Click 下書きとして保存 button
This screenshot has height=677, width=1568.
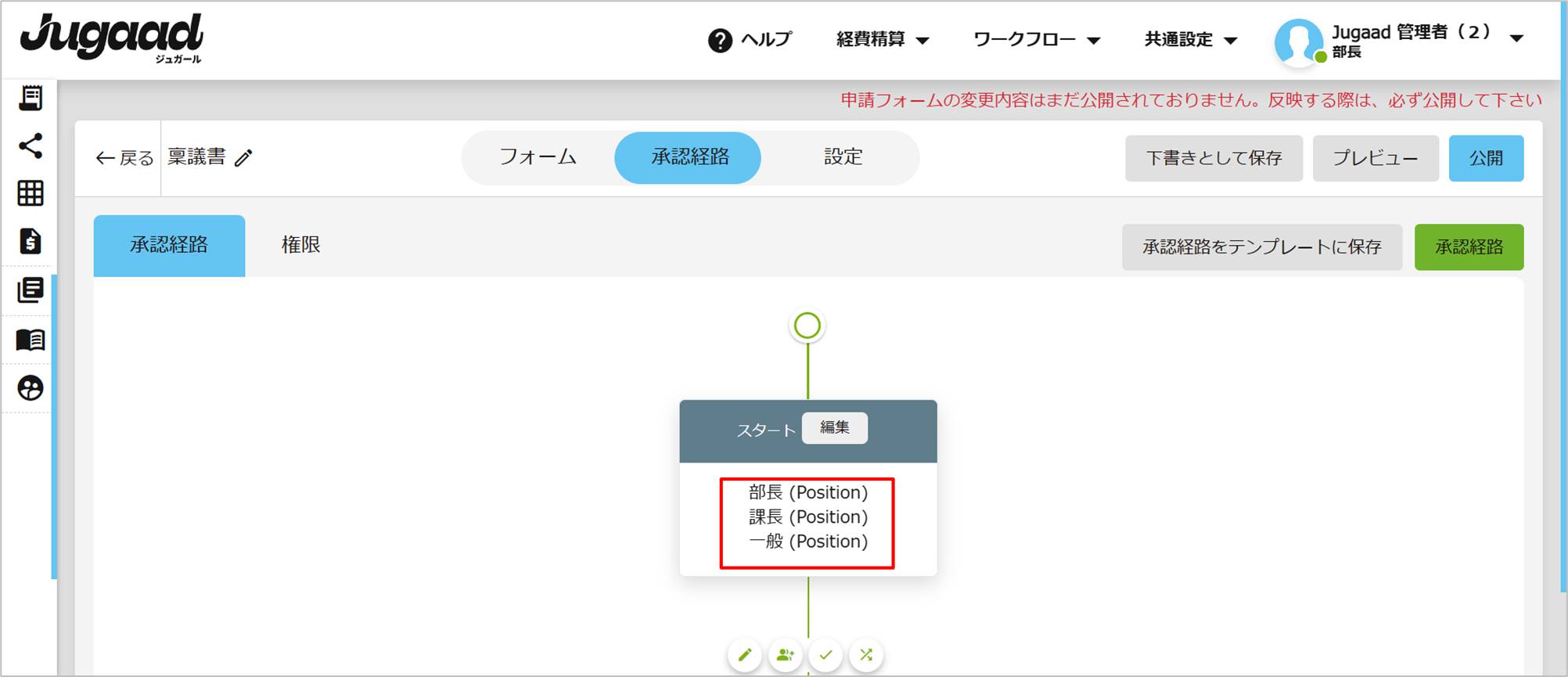[x=1214, y=158]
